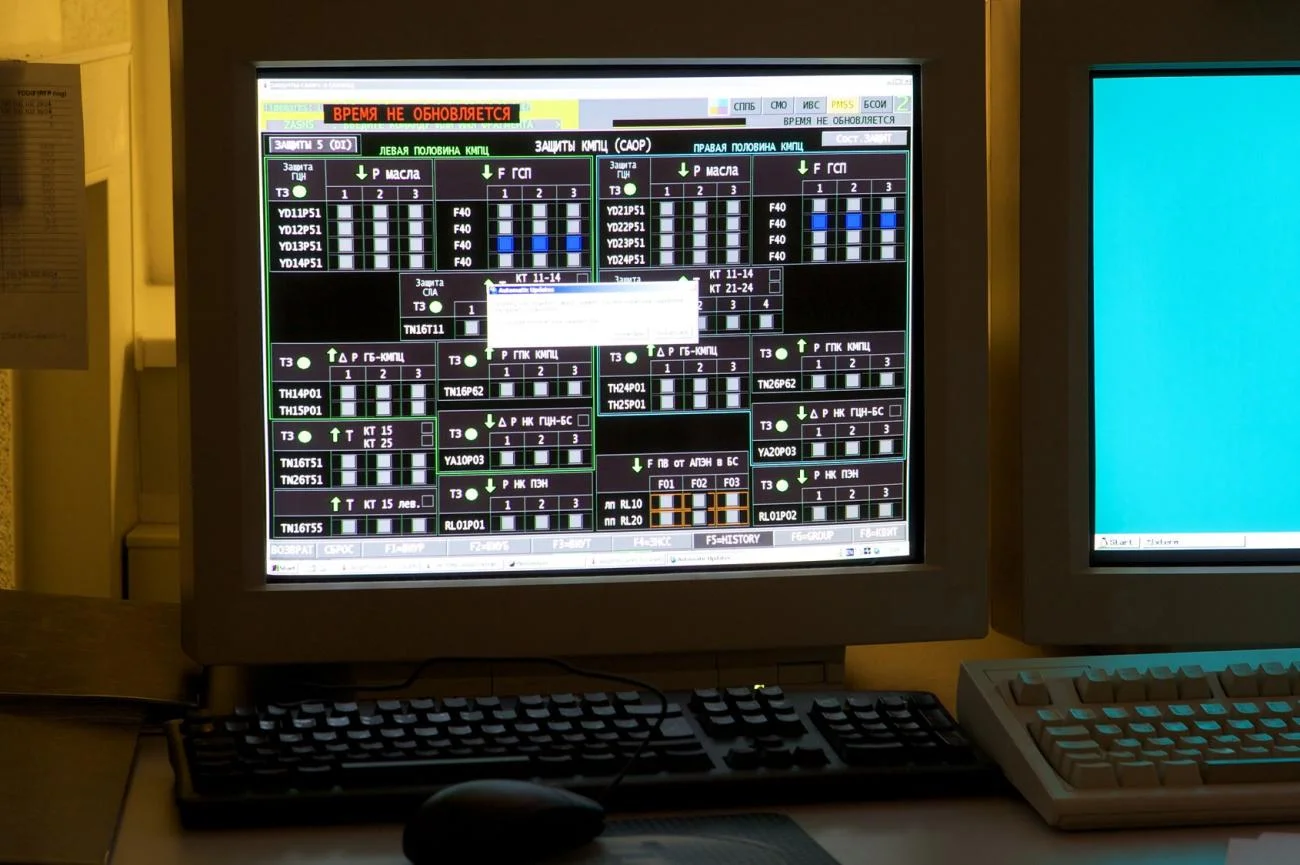
Task: Click the Start button on the right monitor
Action: pyautogui.click(x=1117, y=542)
